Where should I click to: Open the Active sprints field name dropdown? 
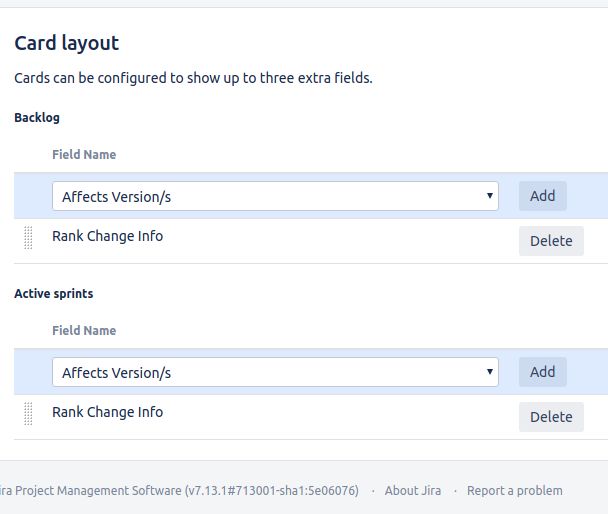pyautogui.click(x=275, y=372)
